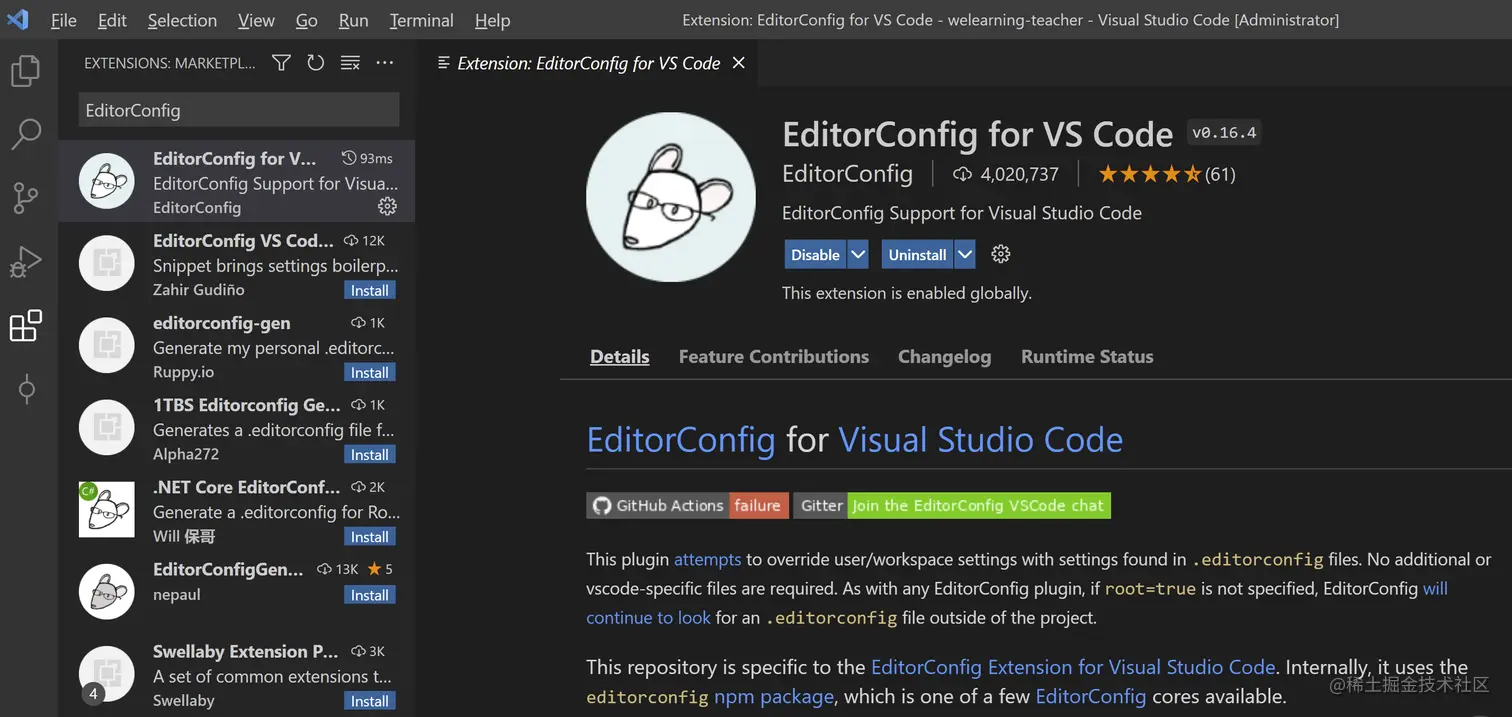
Task: Click the v0.16.4 version badge
Action: coord(1224,133)
